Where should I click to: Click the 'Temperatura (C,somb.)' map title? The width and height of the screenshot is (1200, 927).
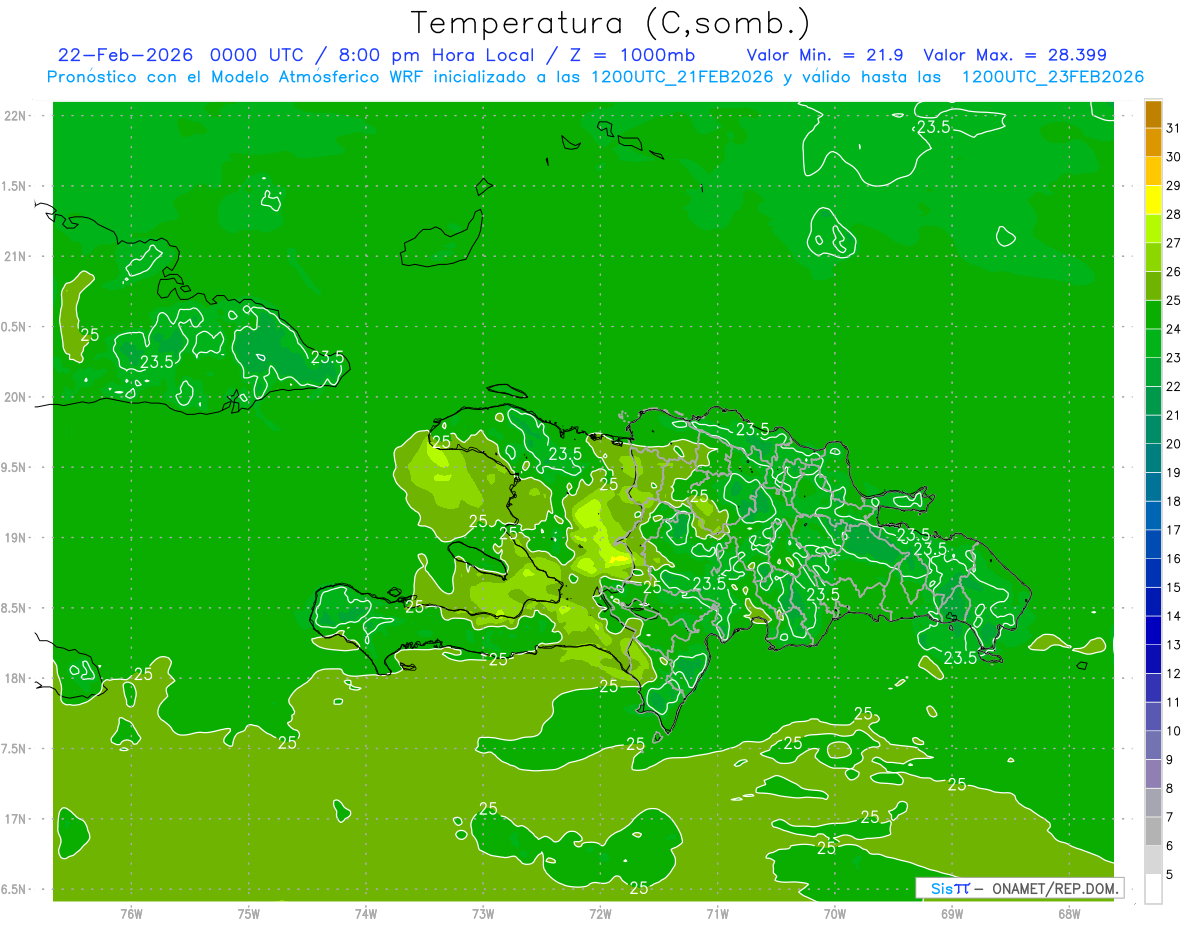coord(610,24)
